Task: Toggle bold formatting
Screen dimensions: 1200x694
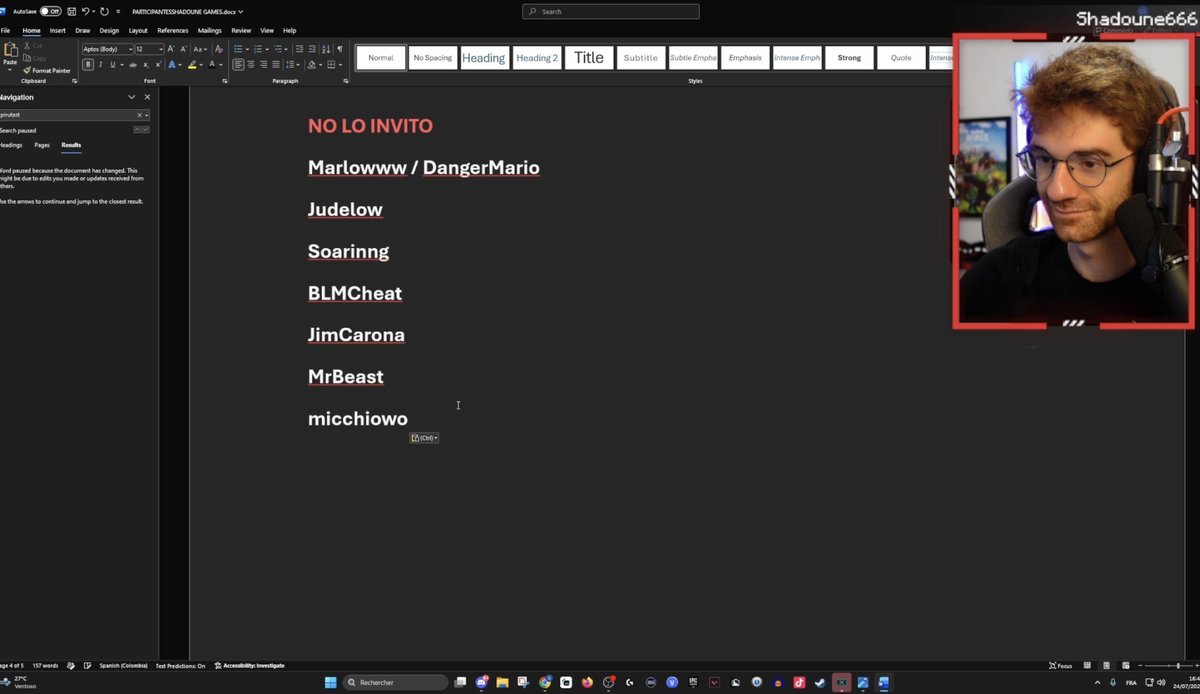Action: coord(88,64)
